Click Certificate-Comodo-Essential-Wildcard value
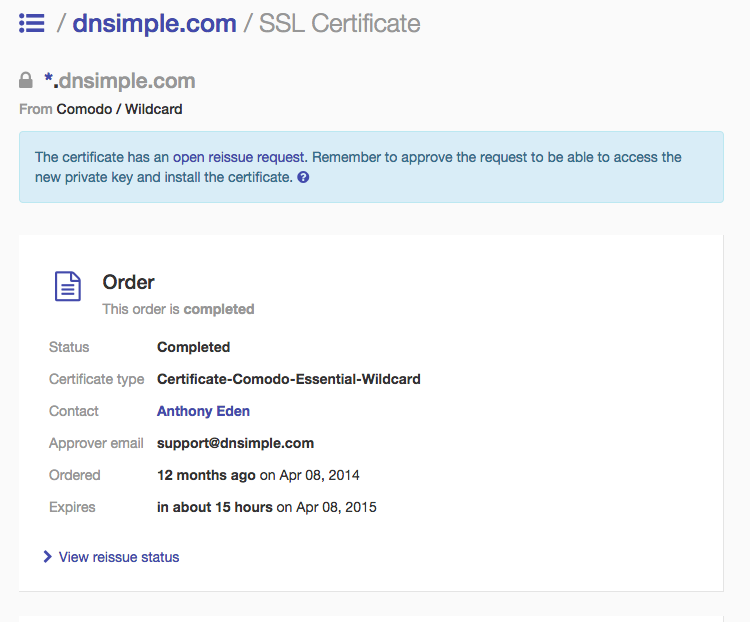 pos(289,379)
